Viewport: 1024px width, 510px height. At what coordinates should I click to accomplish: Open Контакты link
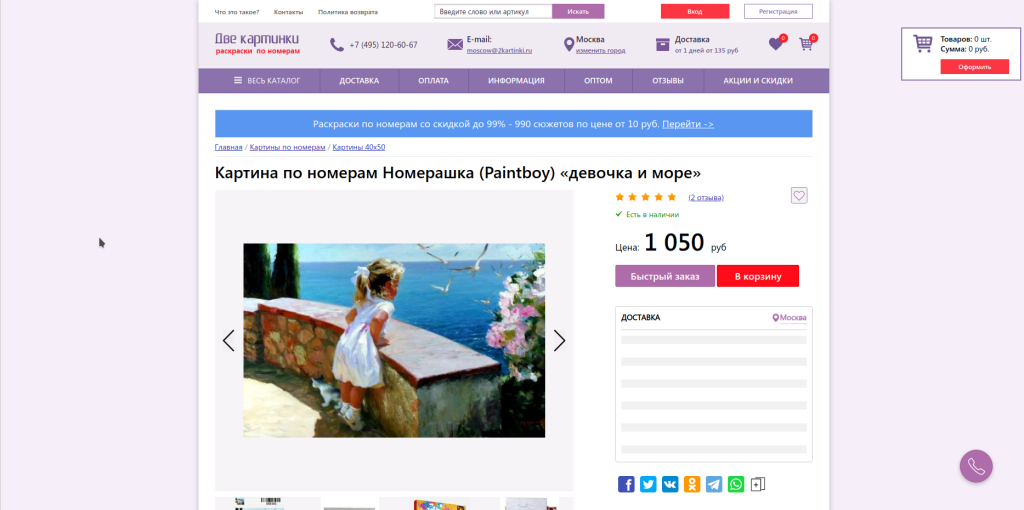(x=289, y=12)
